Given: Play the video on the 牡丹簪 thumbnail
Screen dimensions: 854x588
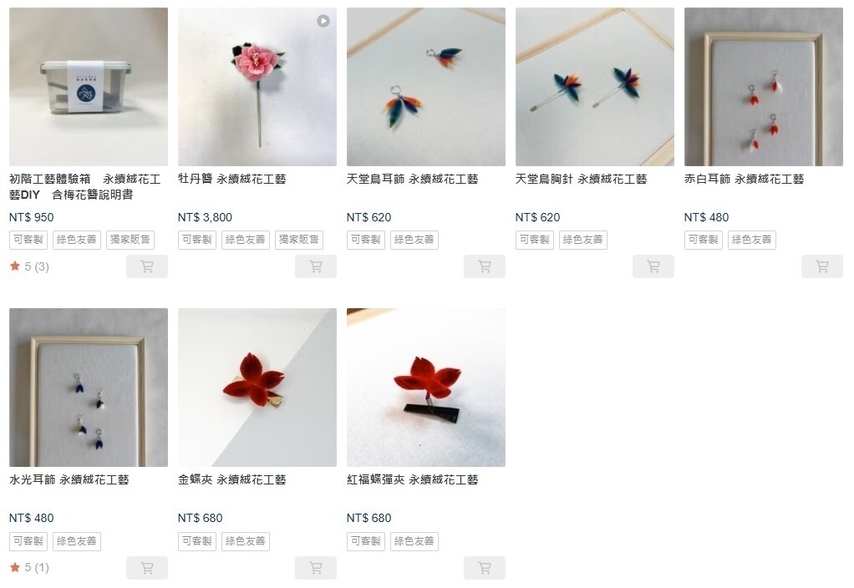Looking at the screenshot, I should (x=324, y=21).
